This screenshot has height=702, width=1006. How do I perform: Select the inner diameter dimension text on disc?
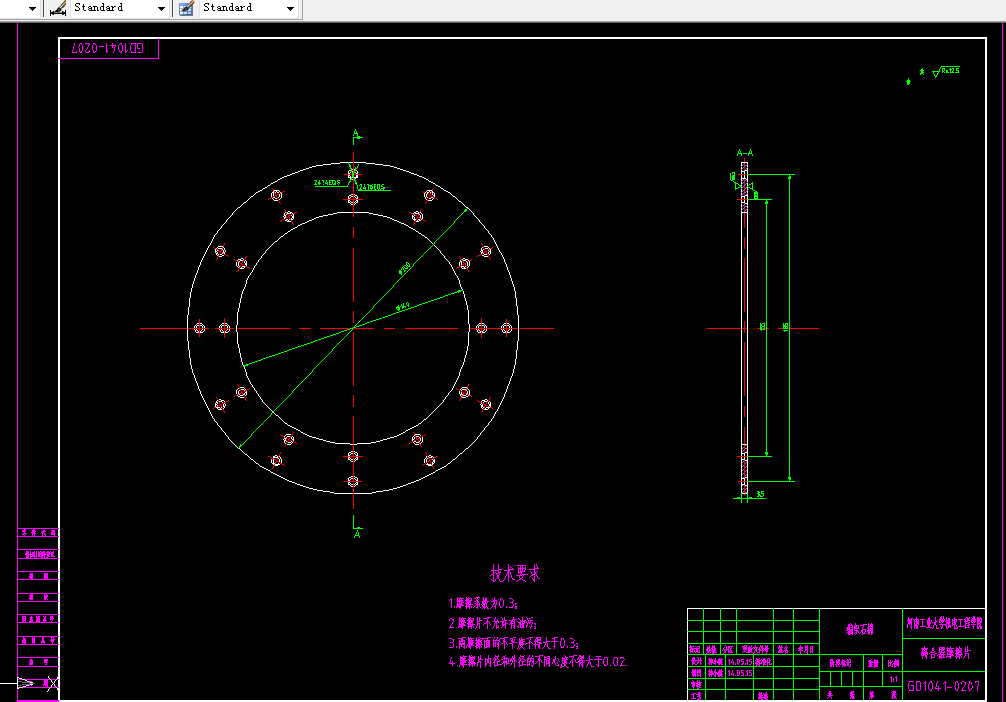tap(402, 307)
